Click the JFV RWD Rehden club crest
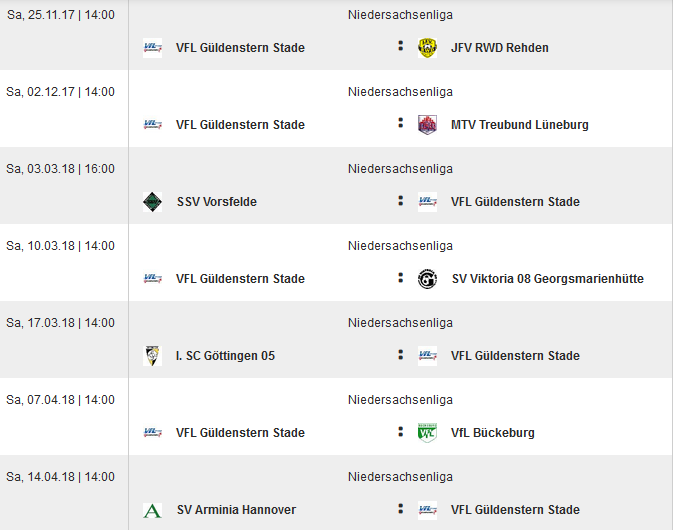The height and width of the screenshot is (530, 673). point(427,48)
